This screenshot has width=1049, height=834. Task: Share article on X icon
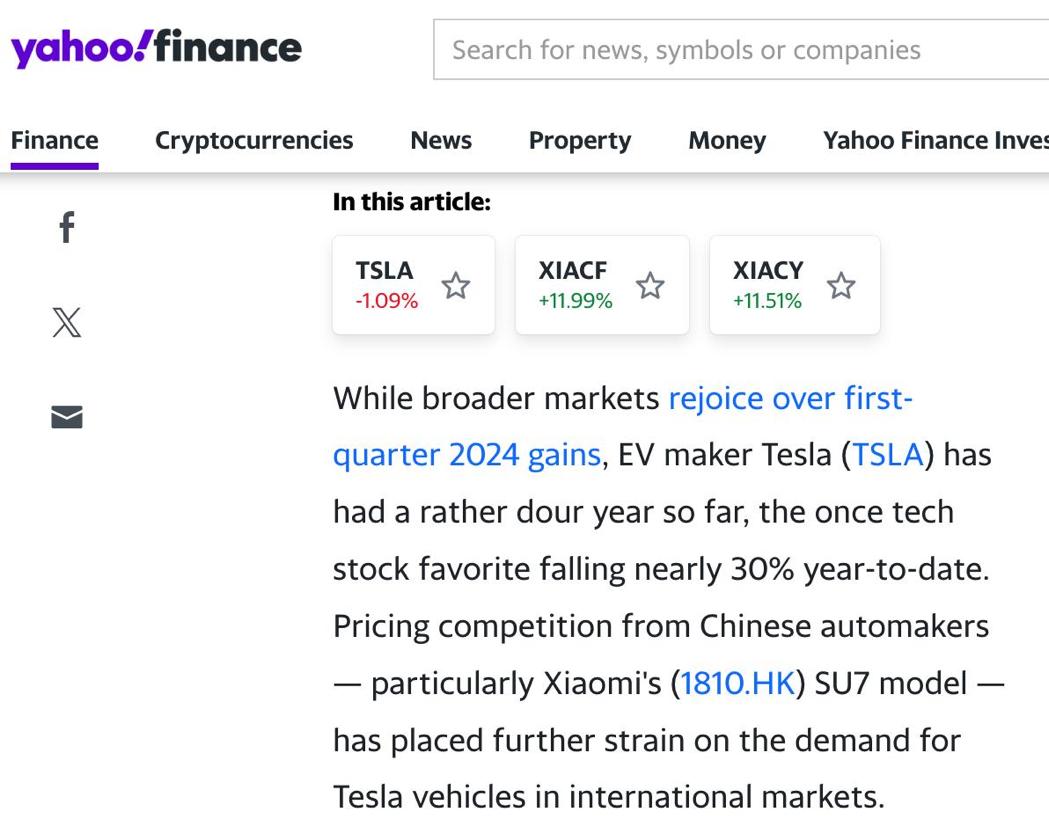pos(67,322)
